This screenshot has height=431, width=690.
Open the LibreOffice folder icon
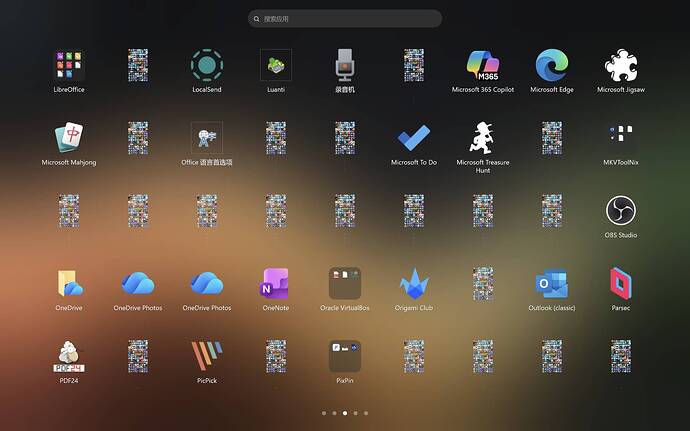click(69, 65)
